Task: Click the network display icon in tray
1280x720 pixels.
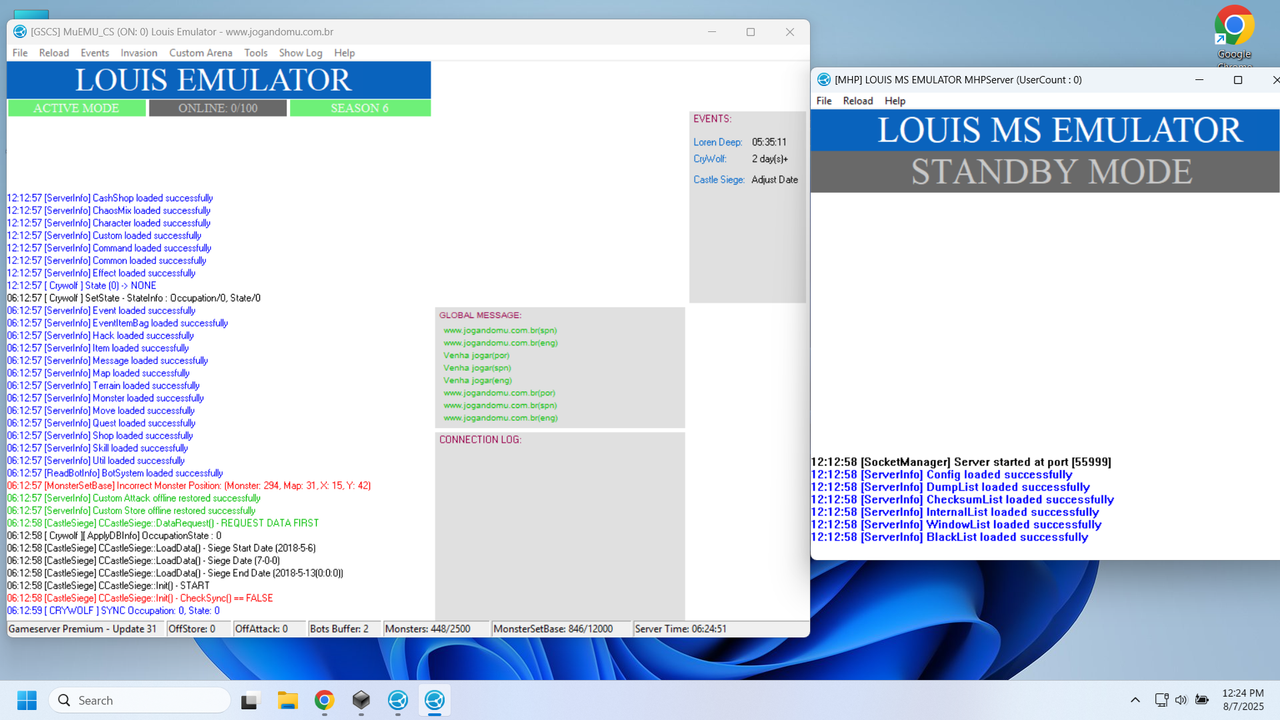Action: (1161, 700)
